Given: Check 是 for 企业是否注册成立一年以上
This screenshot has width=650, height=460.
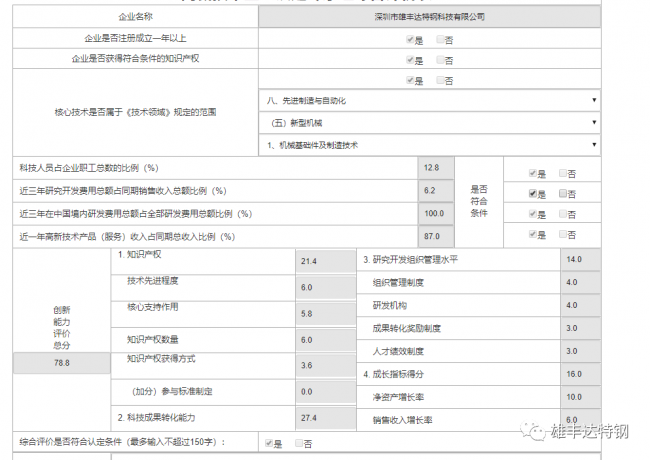Looking at the screenshot, I should (410, 39).
